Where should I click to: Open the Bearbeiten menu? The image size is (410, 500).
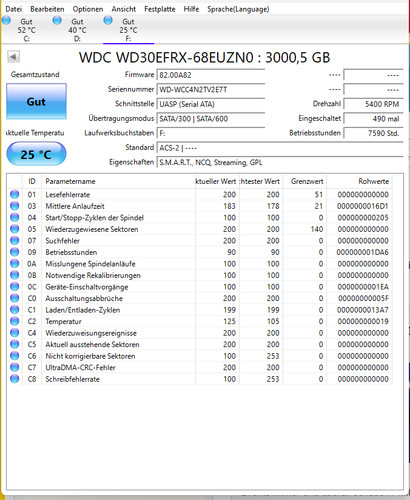pyautogui.click(x=47, y=9)
